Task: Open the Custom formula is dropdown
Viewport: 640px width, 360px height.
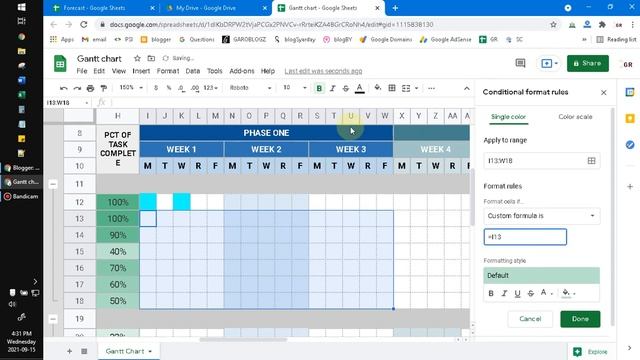Action: [x=542, y=216]
